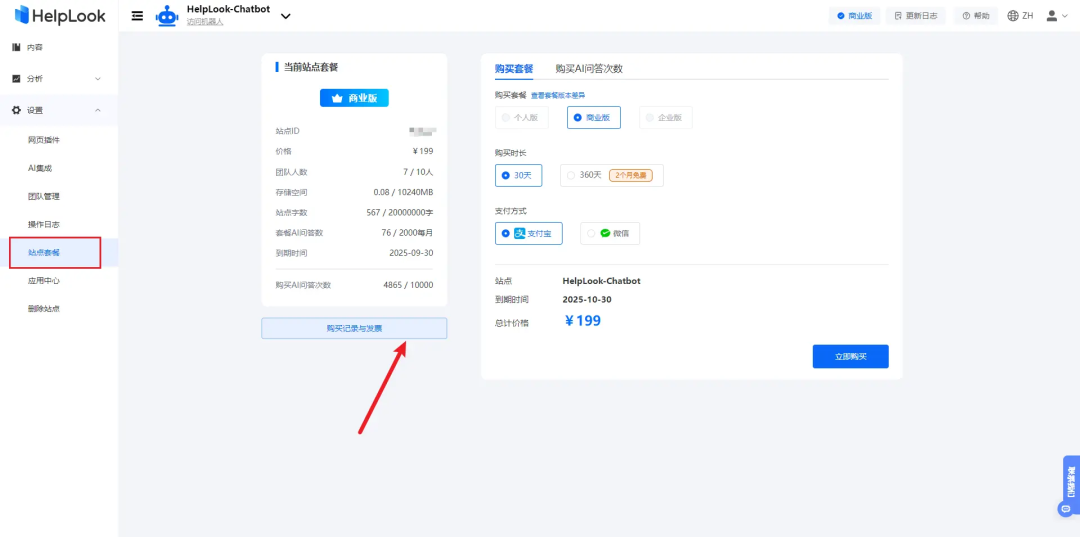Viewport: 1080px width, 537px height.
Task: Collapse the 设置 section chevron
Action: click(98, 110)
